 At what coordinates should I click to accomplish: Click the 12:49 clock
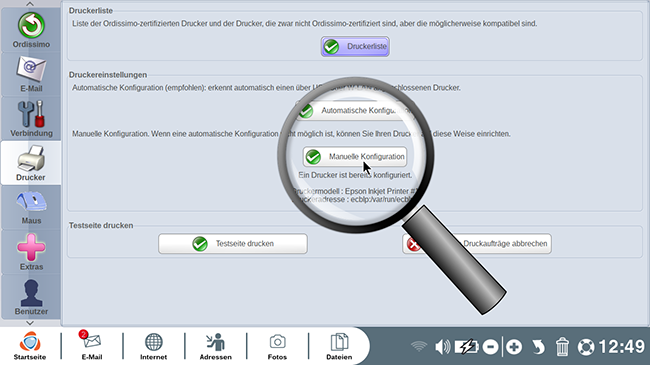click(622, 346)
